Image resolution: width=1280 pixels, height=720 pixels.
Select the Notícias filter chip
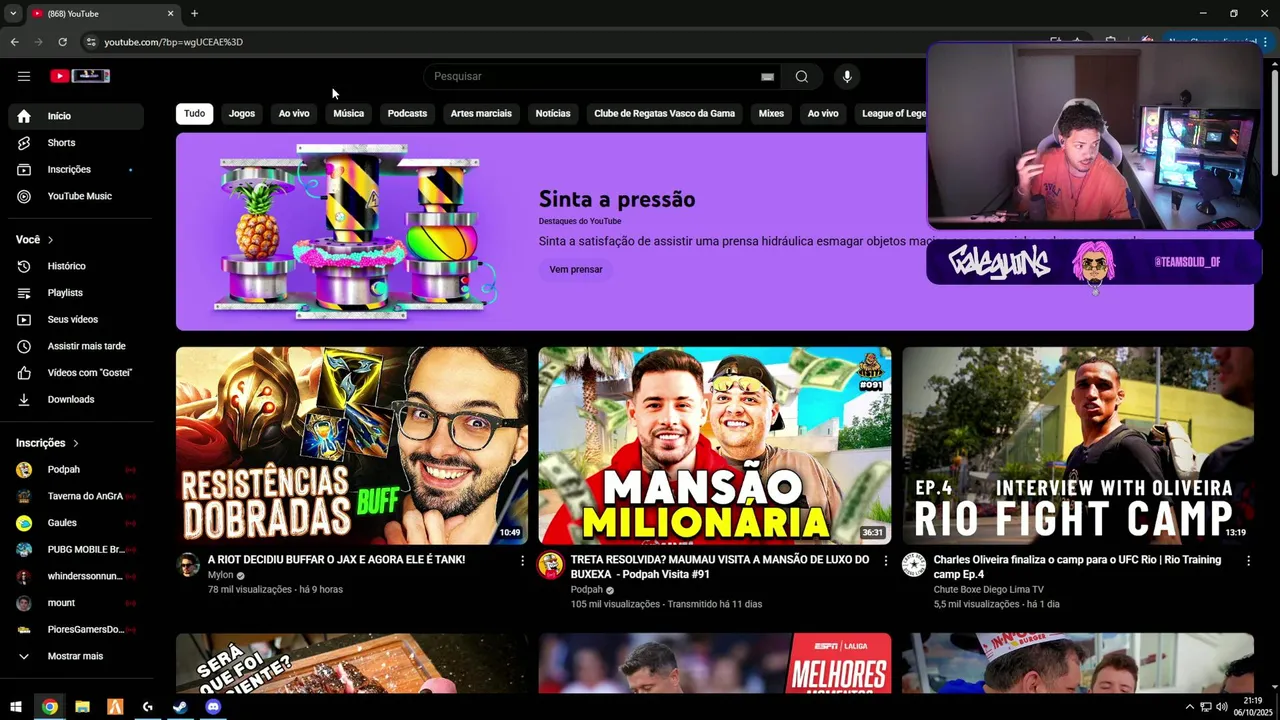click(x=553, y=114)
